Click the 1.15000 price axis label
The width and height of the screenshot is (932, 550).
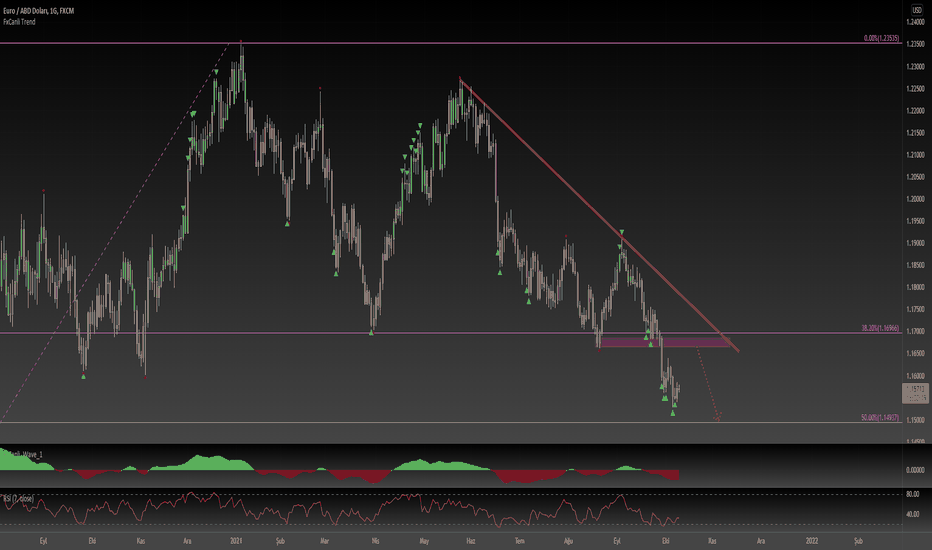915,419
